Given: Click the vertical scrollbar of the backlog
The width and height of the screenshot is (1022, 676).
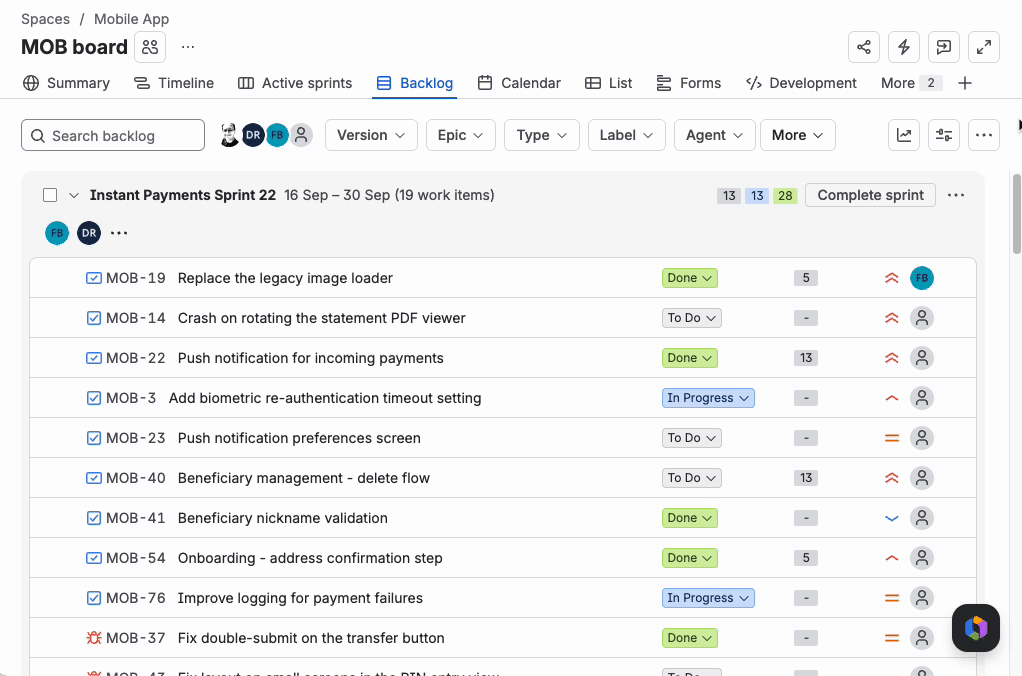Looking at the screenshot, I should [1015, 214].
